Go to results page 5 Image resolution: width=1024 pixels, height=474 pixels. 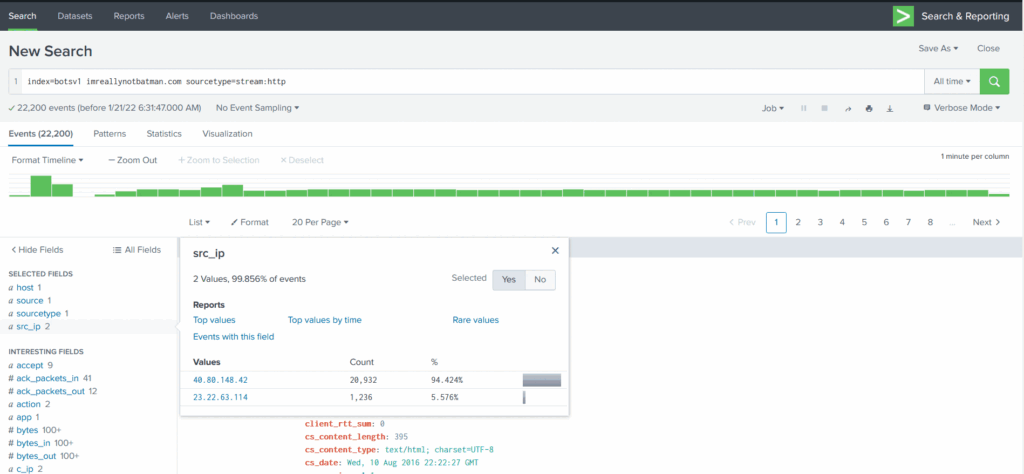[x=864, y=222]
